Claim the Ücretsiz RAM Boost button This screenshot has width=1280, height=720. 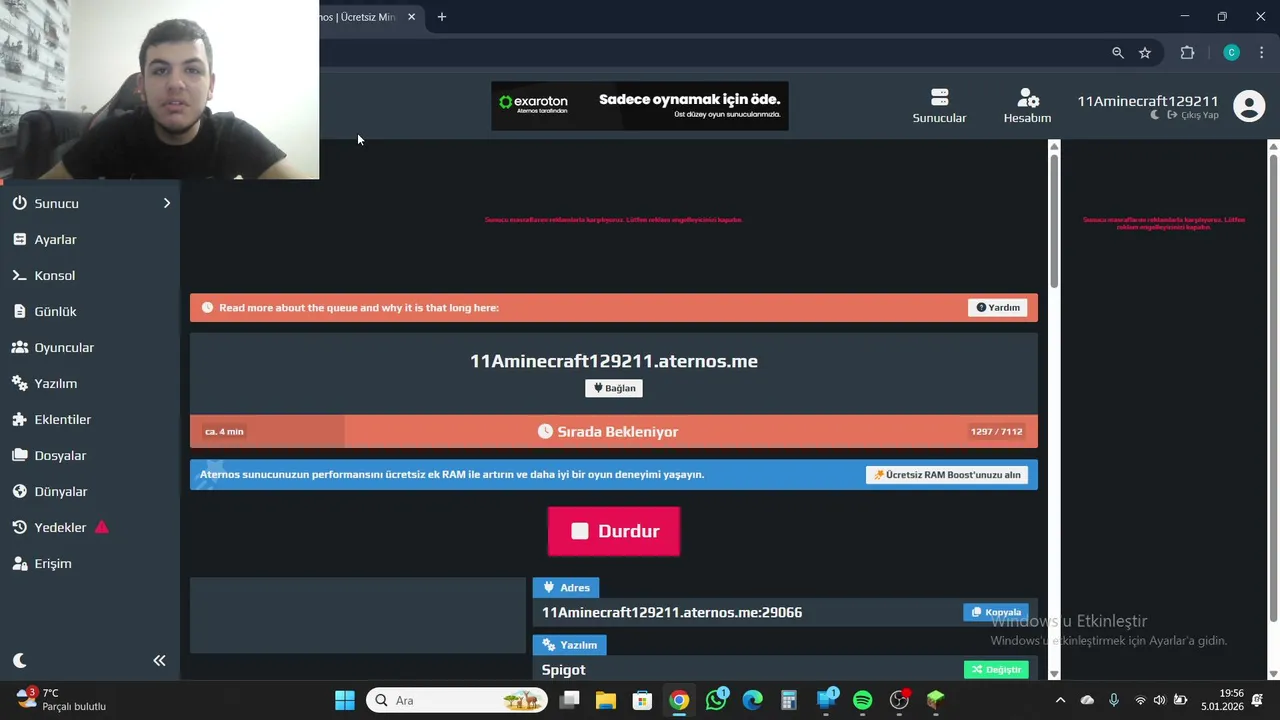(947, 475)
